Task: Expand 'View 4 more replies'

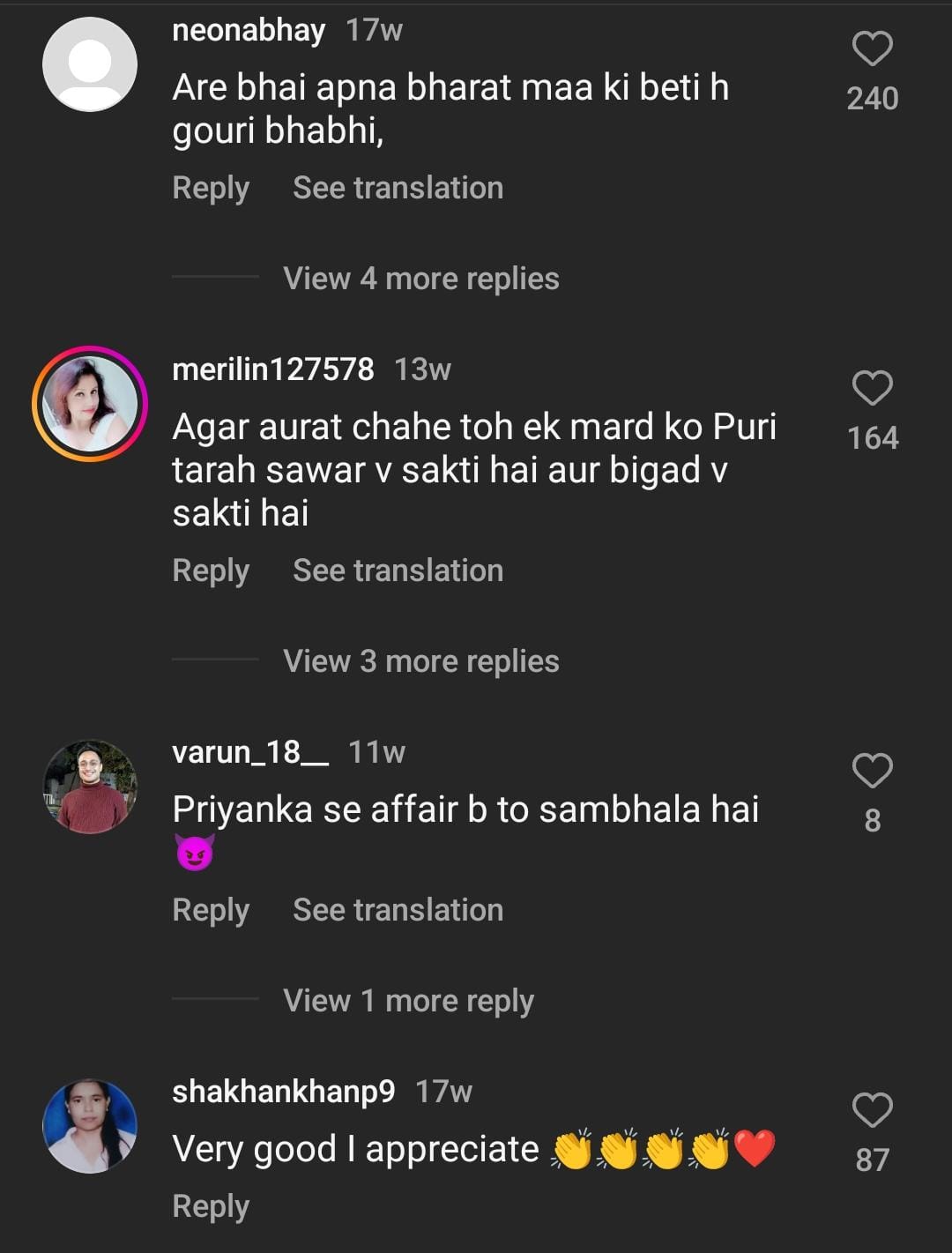Action: pos(420,279)
